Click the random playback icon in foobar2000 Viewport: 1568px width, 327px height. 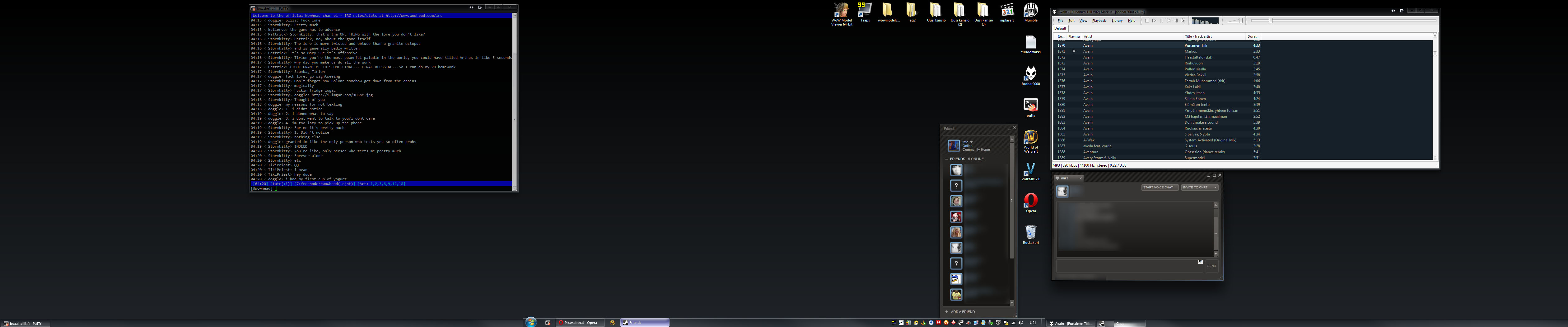(1183, 21)
